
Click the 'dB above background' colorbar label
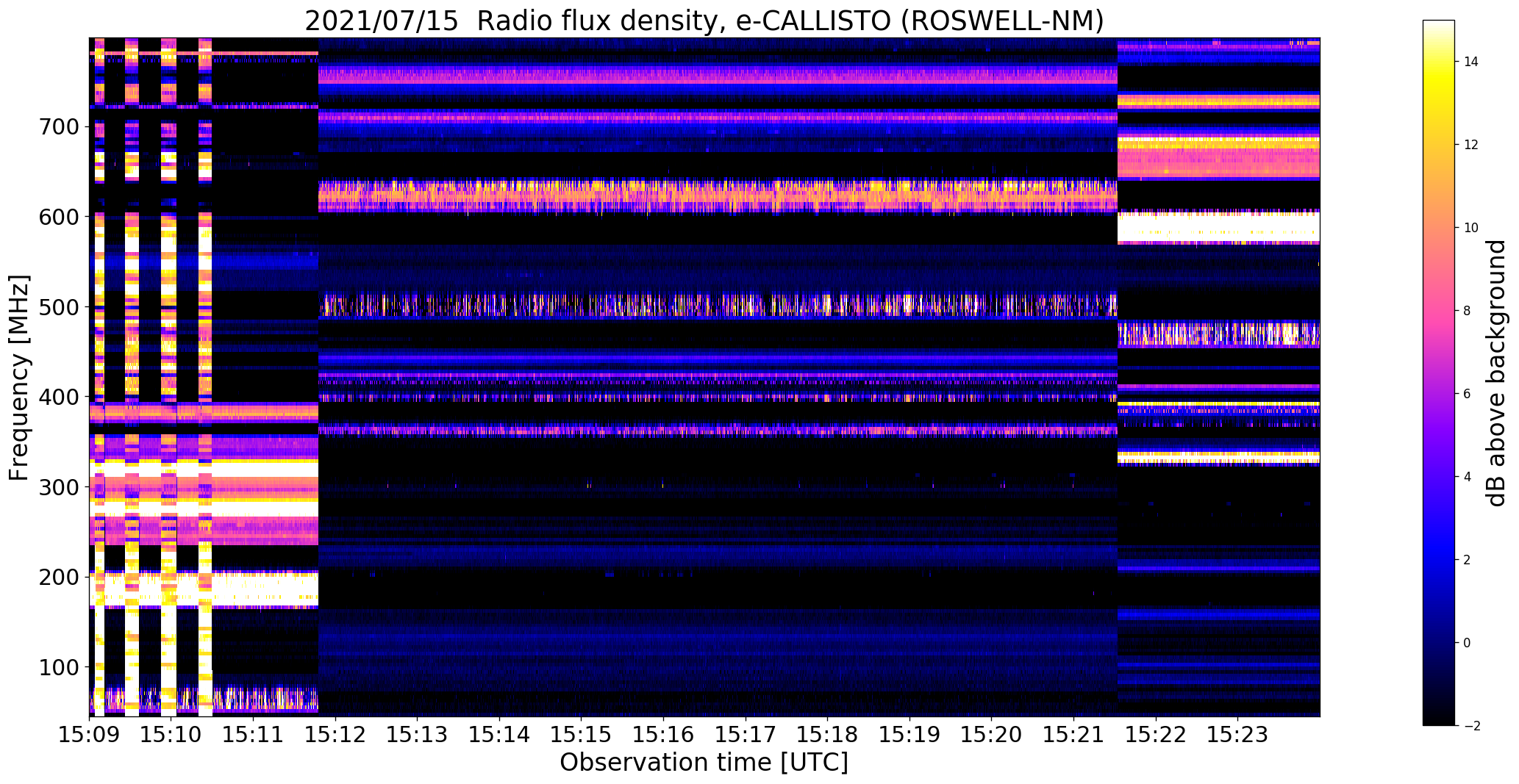[x=1496, y=373]
